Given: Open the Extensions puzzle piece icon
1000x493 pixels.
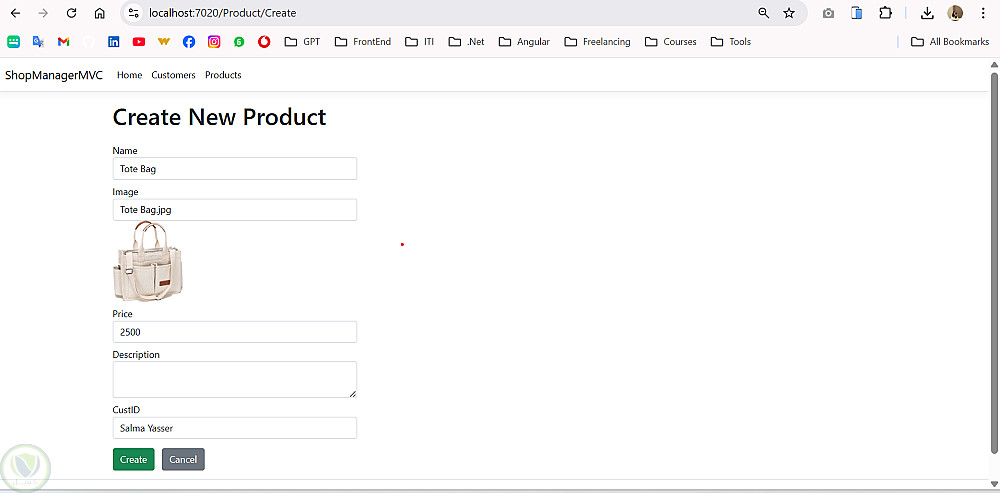Looking at the screenshot, I should pyautogui.click(x=886, y=13).
